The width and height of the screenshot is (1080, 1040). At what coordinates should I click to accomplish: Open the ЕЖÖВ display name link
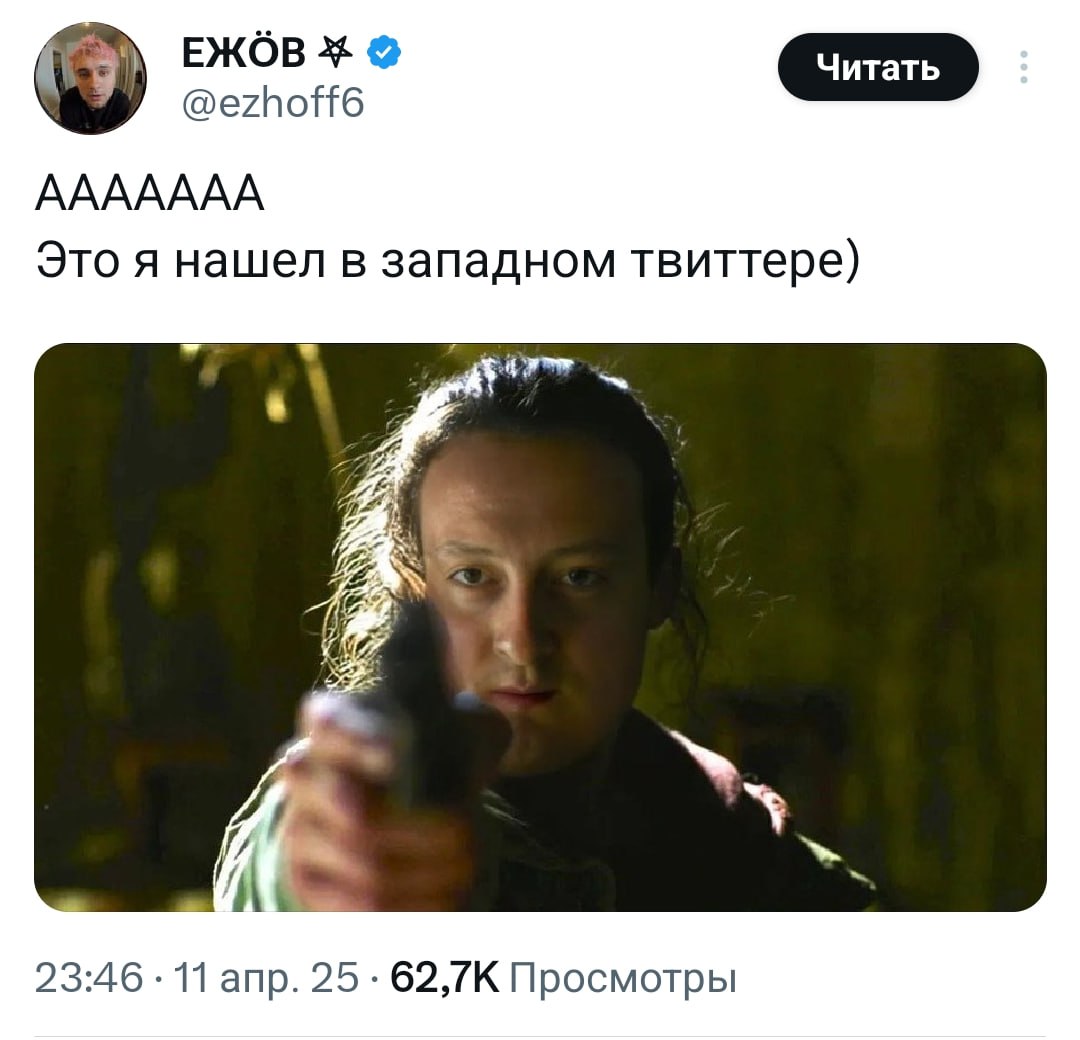point(244,52)
